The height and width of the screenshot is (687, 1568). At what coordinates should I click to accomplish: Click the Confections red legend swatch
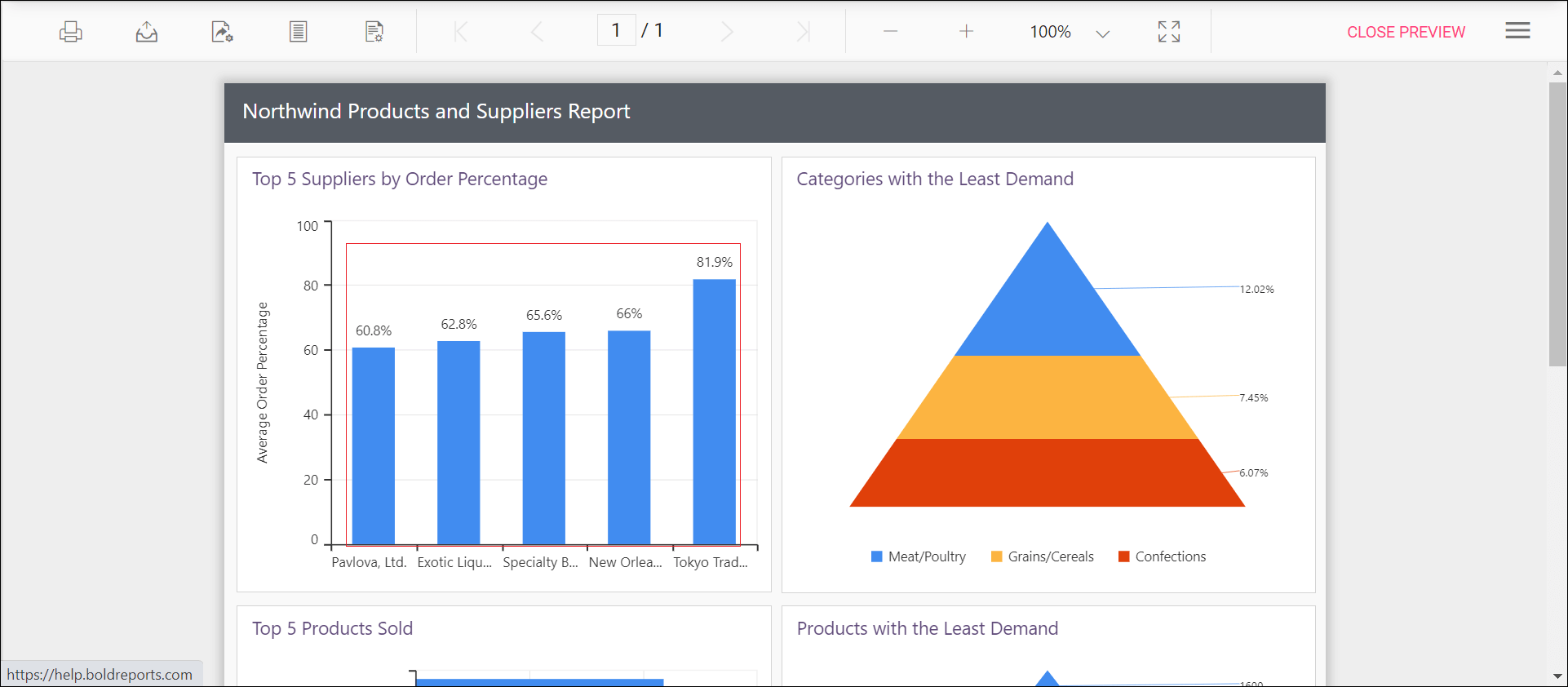[x=1123, y=556]
